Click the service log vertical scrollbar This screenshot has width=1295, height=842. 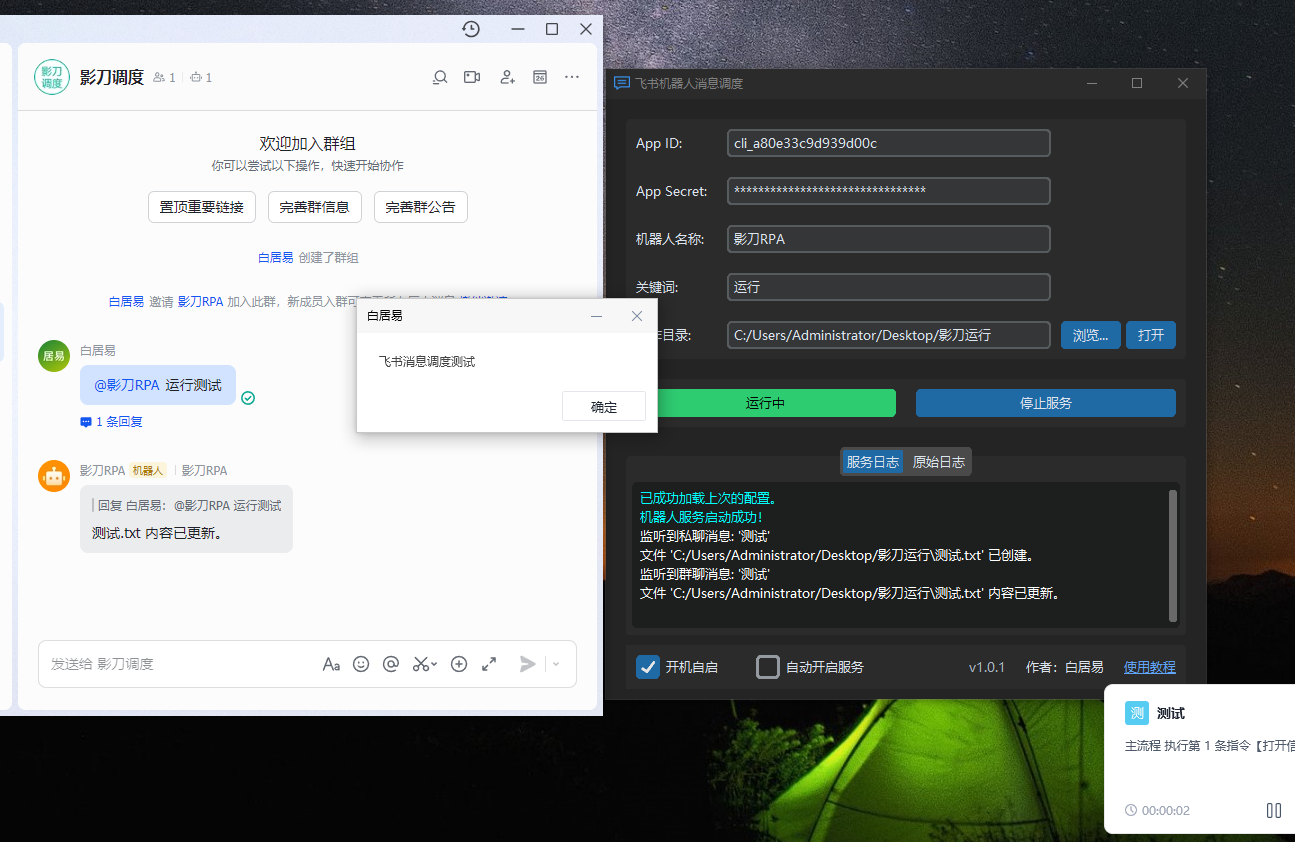1173,556
